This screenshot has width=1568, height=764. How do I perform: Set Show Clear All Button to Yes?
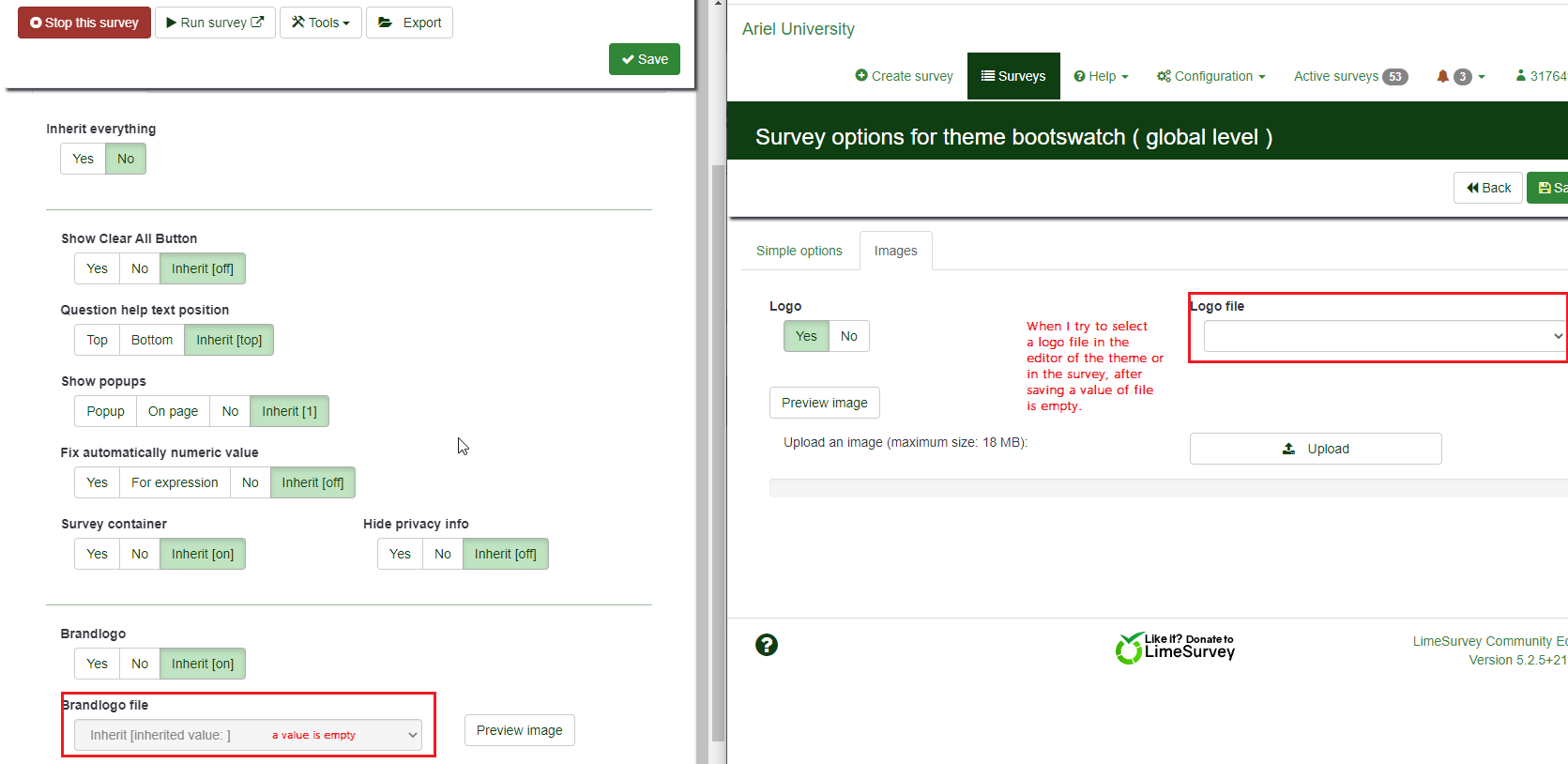98,268
